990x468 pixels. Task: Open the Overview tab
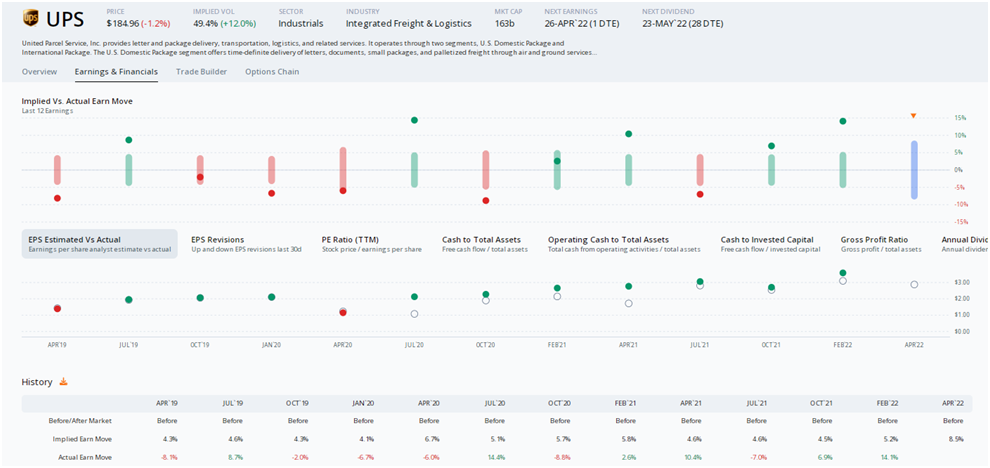pos(39,71)
